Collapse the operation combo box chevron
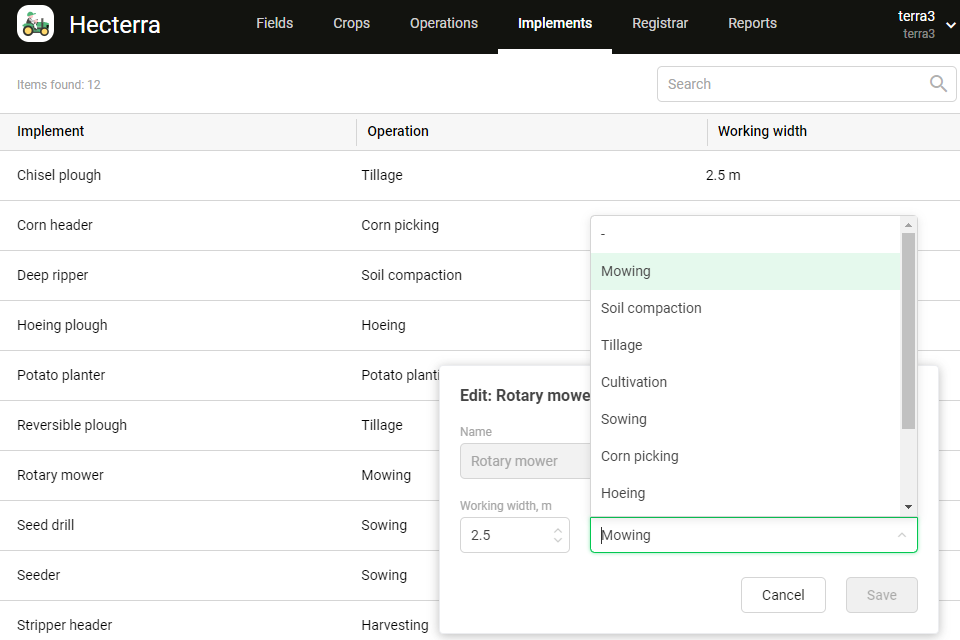Viewport: 960px width, 640px height. [x=901, y=535]
